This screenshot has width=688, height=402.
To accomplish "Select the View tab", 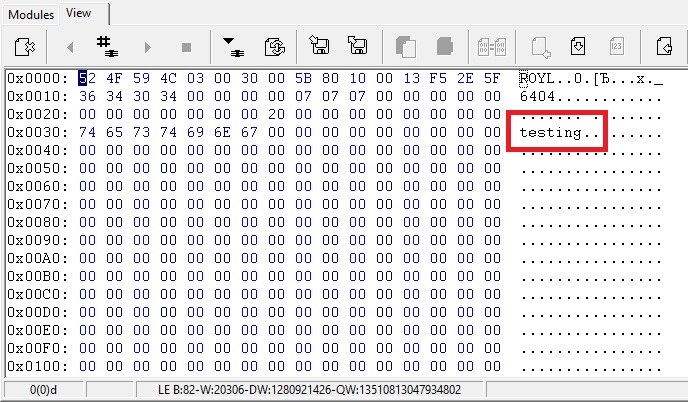I will coord(79,13).
